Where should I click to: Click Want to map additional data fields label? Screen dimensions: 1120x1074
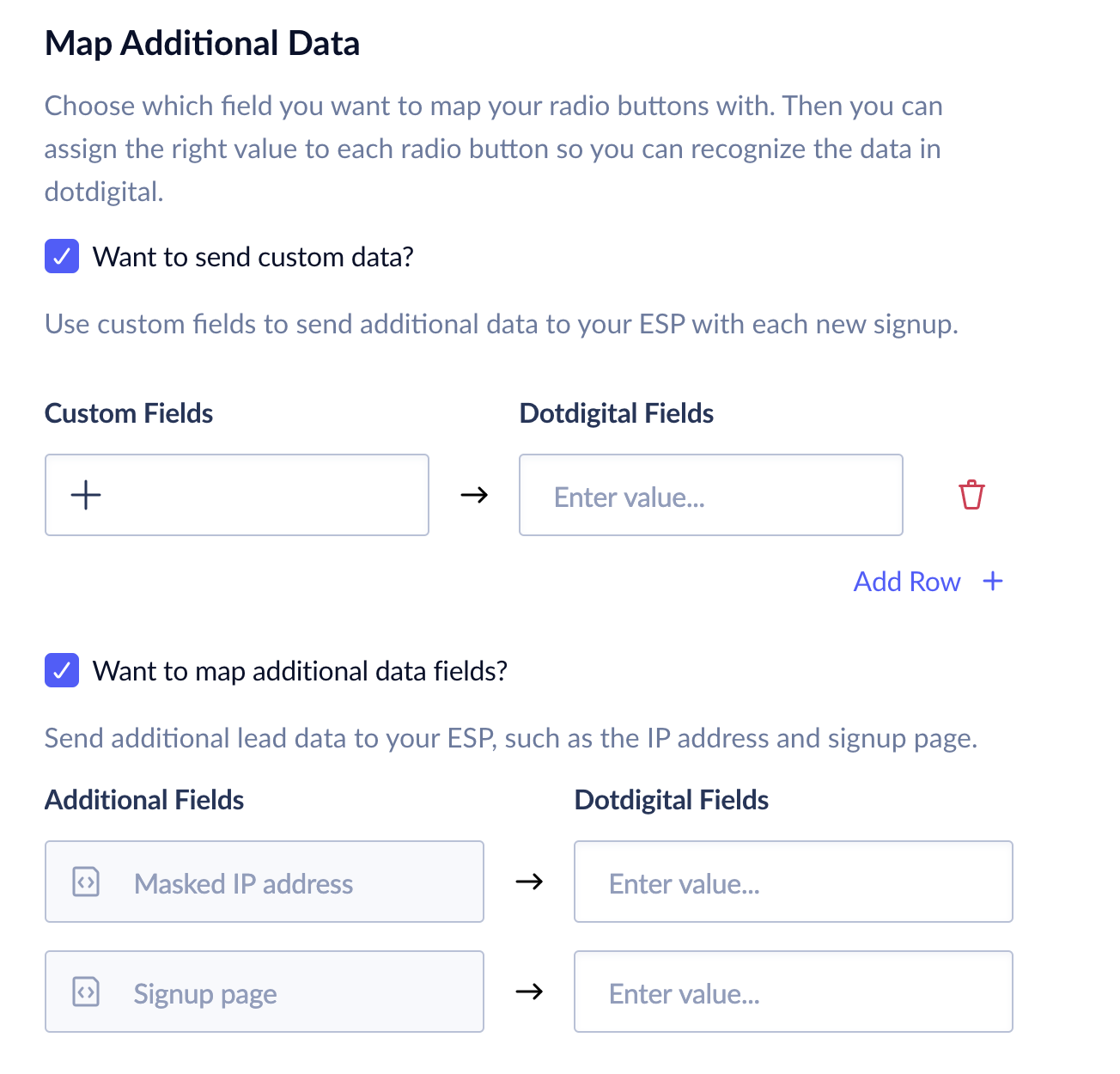[x=300, y=671]
